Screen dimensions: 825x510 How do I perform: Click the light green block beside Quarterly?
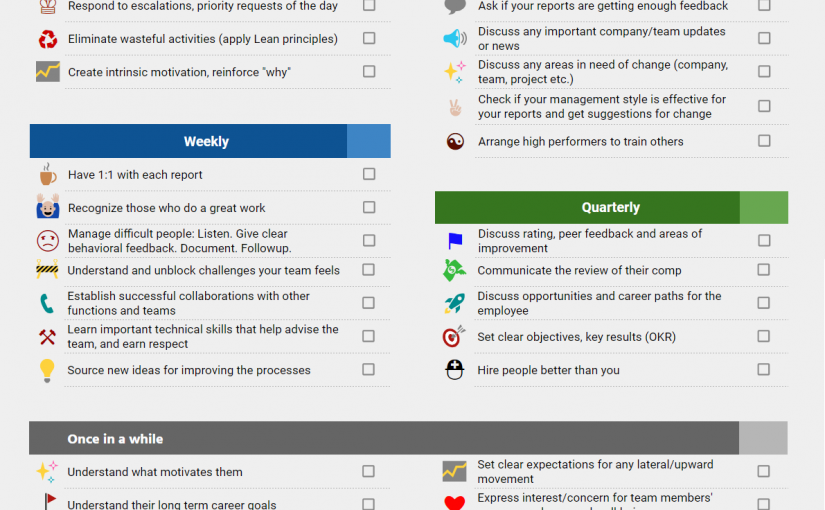coord(764,208)
